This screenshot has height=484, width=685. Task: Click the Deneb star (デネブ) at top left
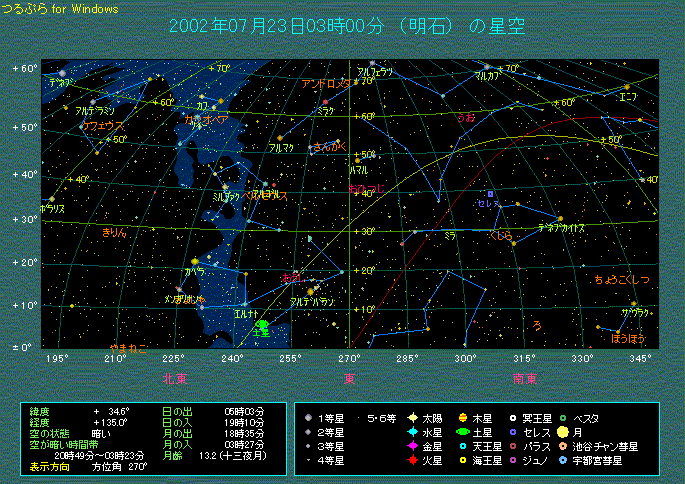coord(62,73)
